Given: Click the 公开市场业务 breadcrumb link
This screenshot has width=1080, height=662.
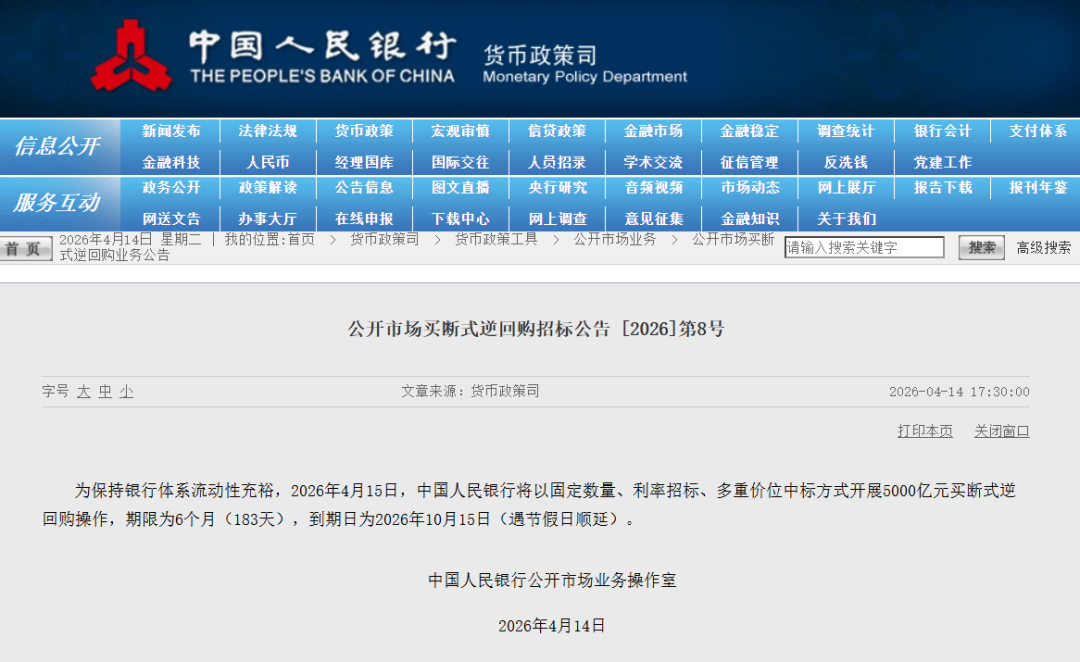Looking at the screenshot, I should 614,239.
